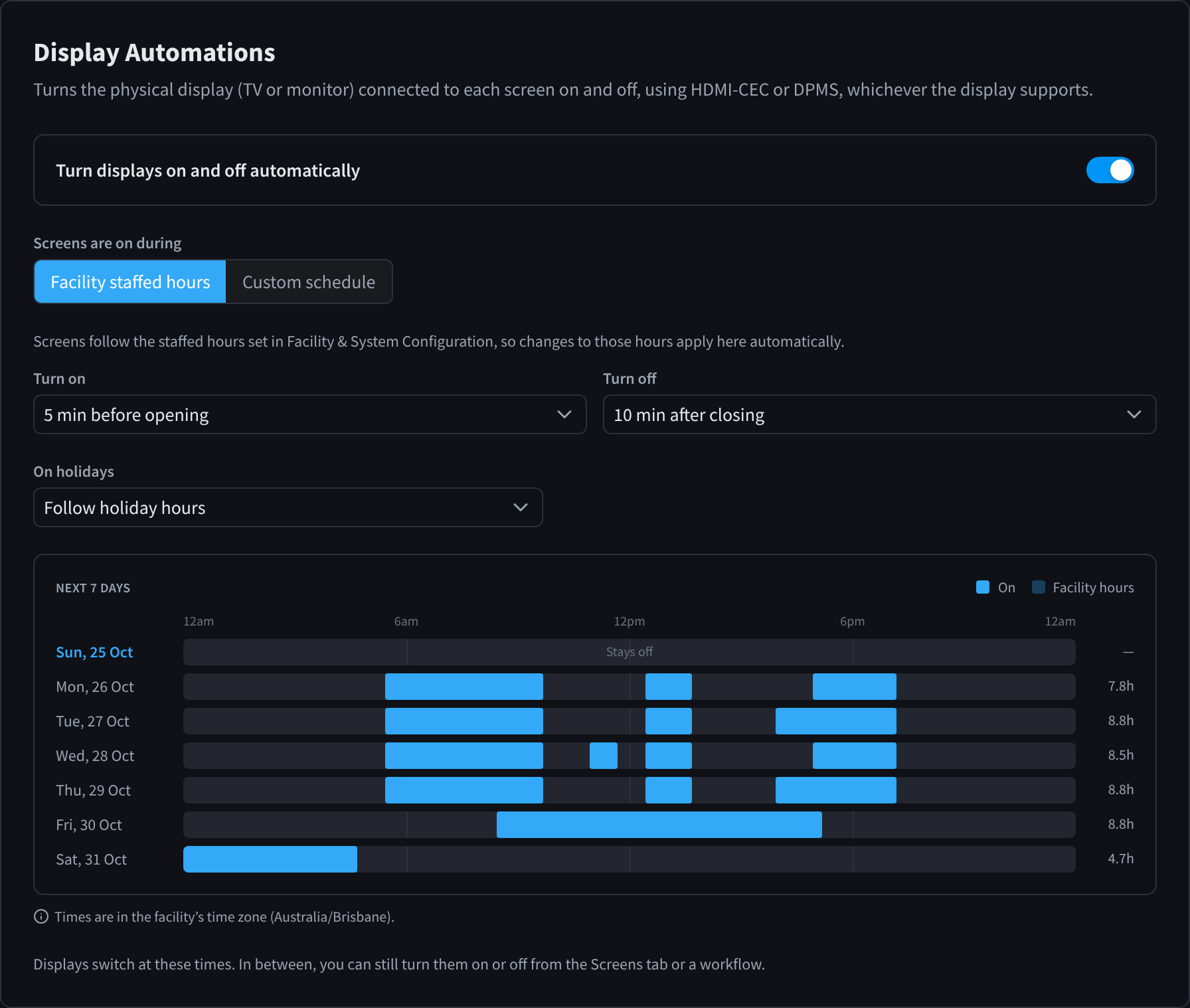Click the 7.8h total for Monday
Screen dimensions: 1190x1008
[1121, 686]
